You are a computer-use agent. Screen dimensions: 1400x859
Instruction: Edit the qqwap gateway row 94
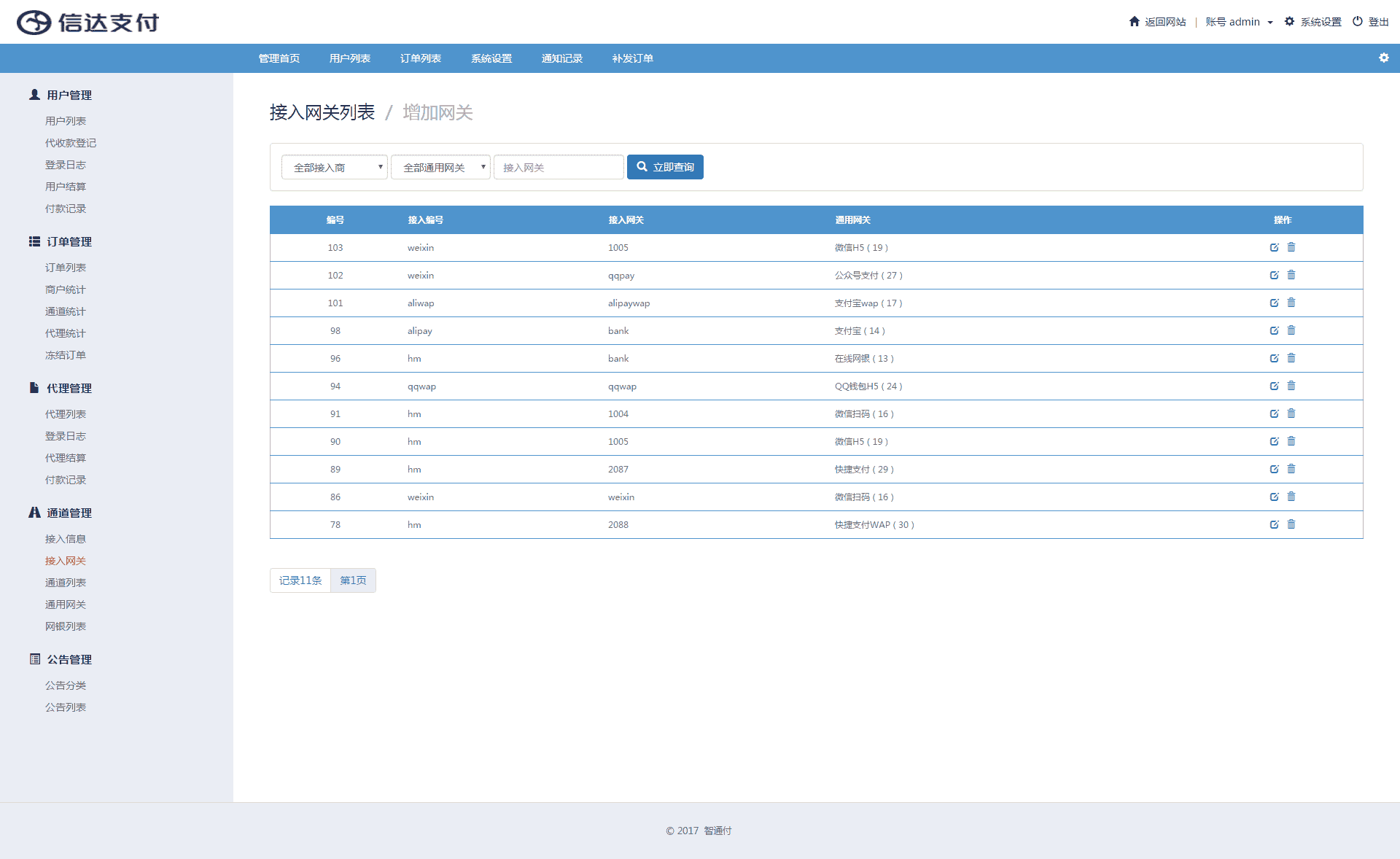[x=1274, y=386]
